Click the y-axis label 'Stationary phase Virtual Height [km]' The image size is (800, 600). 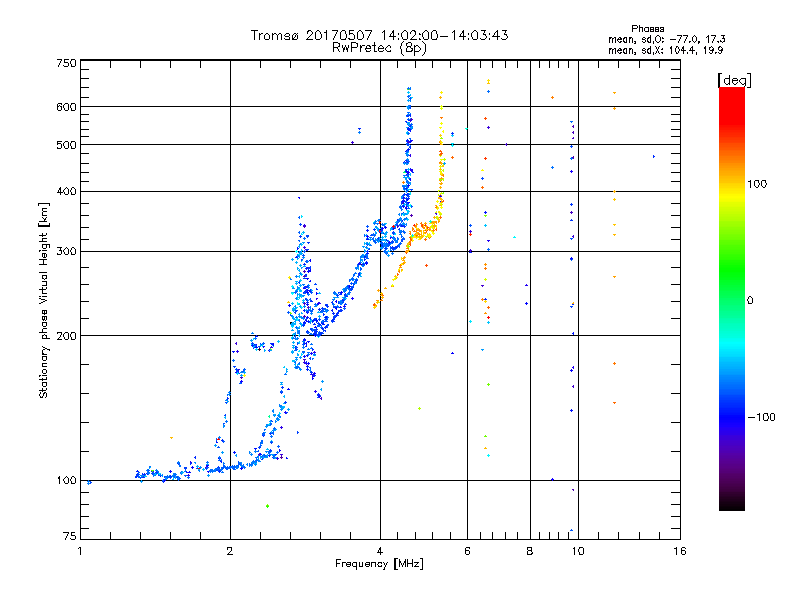[43, 300]
